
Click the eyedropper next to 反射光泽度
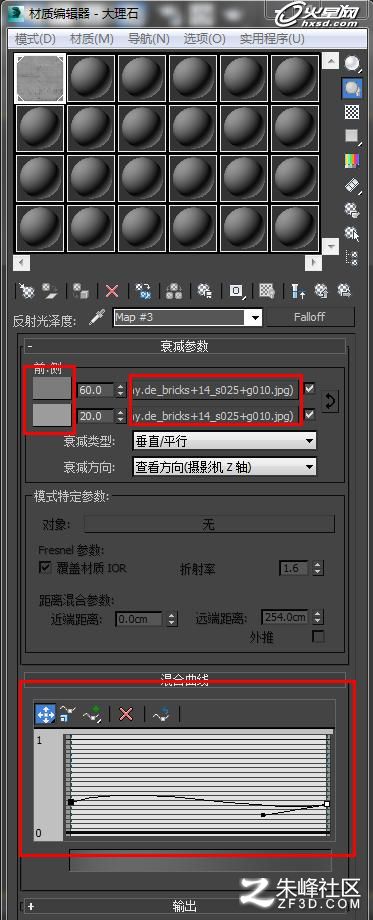96,318
